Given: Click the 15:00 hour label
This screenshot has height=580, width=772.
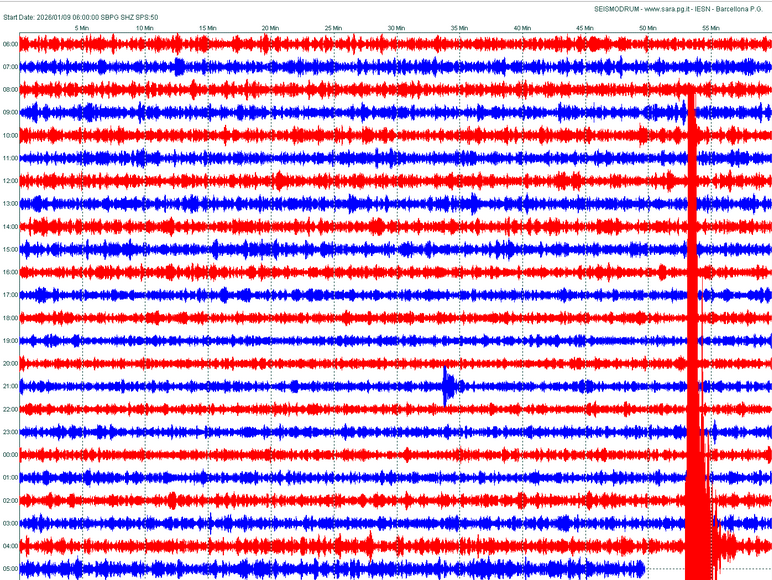Looking at the screenshot, I should point(10,249).
